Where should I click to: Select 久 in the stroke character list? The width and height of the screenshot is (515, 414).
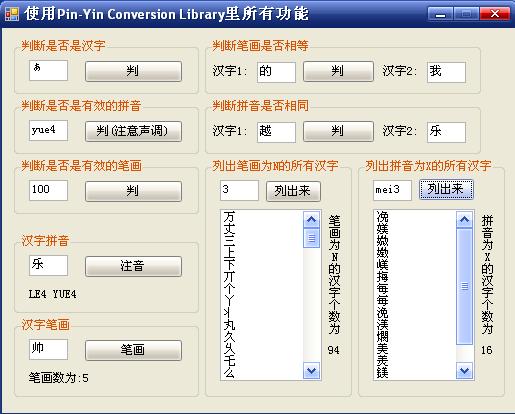[229, 336]
